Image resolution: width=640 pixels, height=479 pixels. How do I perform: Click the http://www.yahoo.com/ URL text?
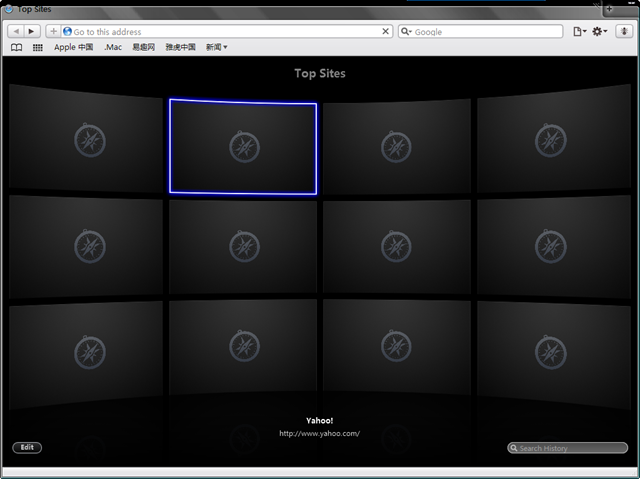(320, 433)
